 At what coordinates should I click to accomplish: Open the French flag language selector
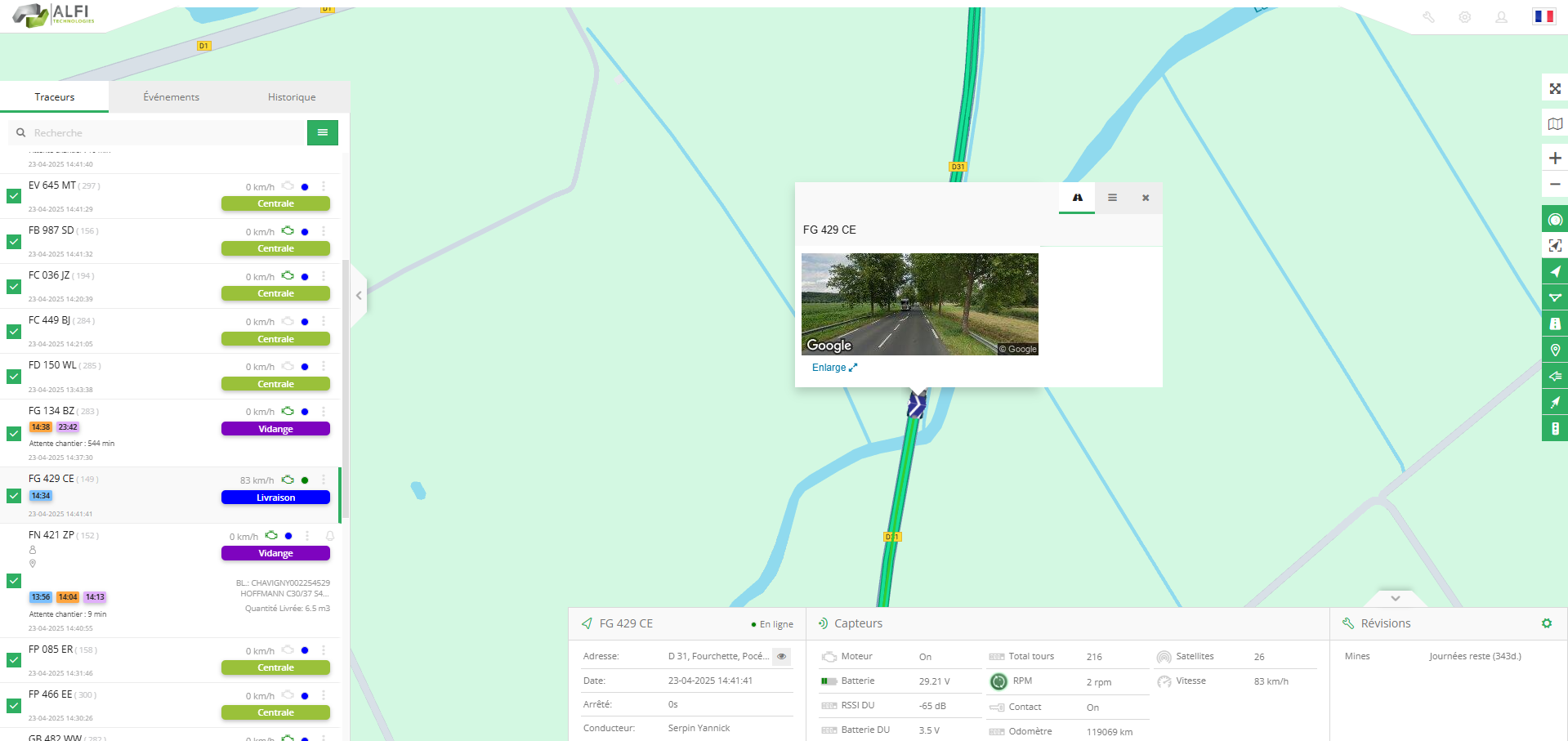[1543, 17]
